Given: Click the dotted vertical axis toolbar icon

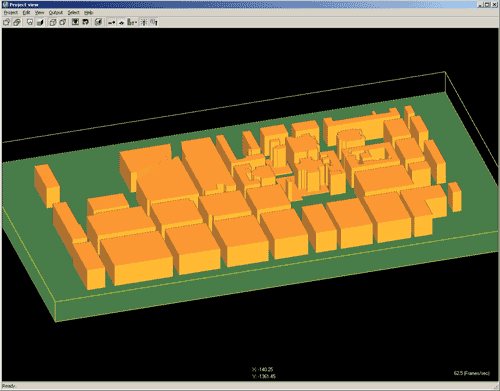Looking at the screenshot, I should [x=144, y=22].
